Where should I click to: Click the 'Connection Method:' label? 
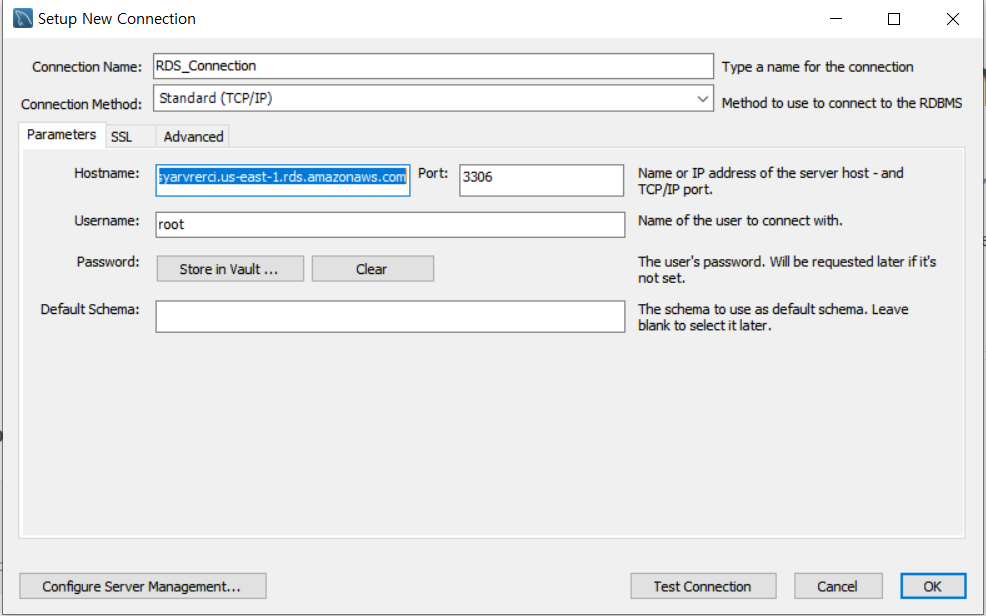(81, 104)
